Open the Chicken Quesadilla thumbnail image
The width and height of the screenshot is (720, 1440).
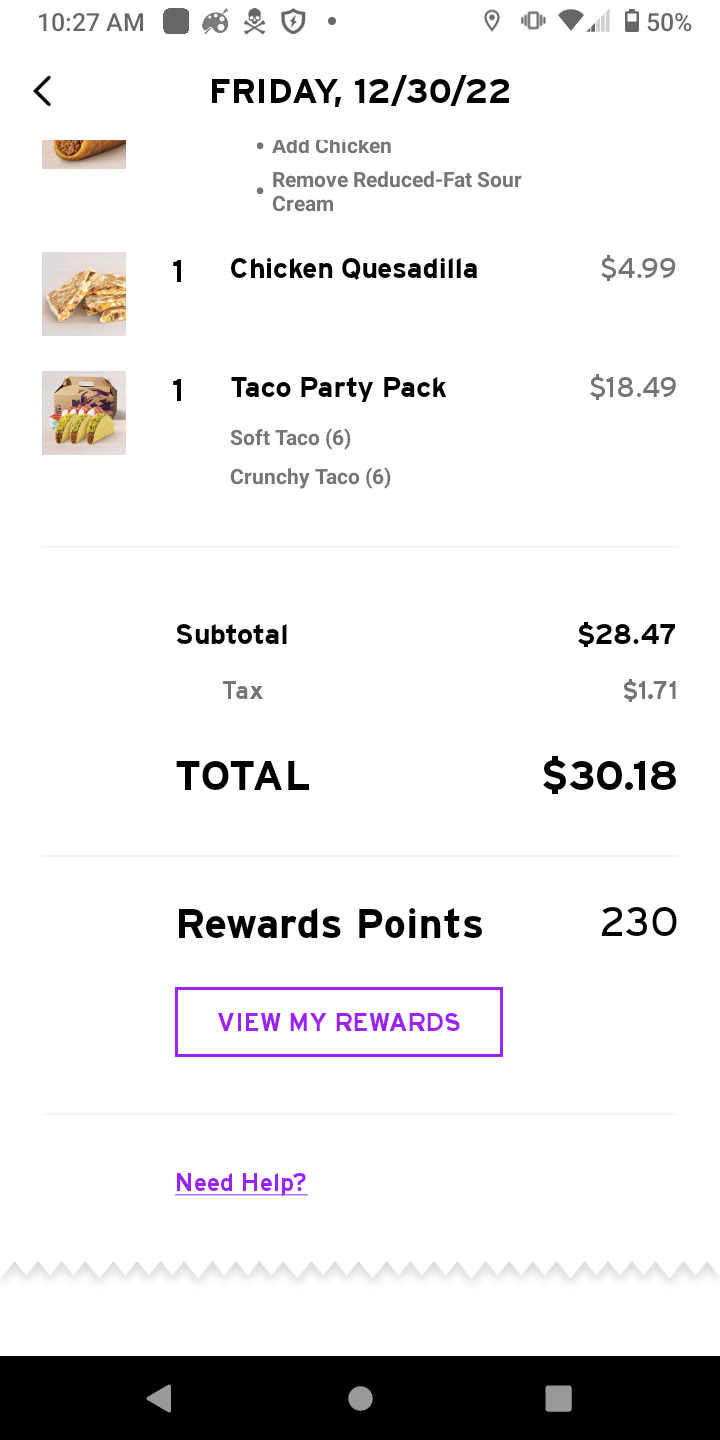pyautogui.click(x=84, y=294)
